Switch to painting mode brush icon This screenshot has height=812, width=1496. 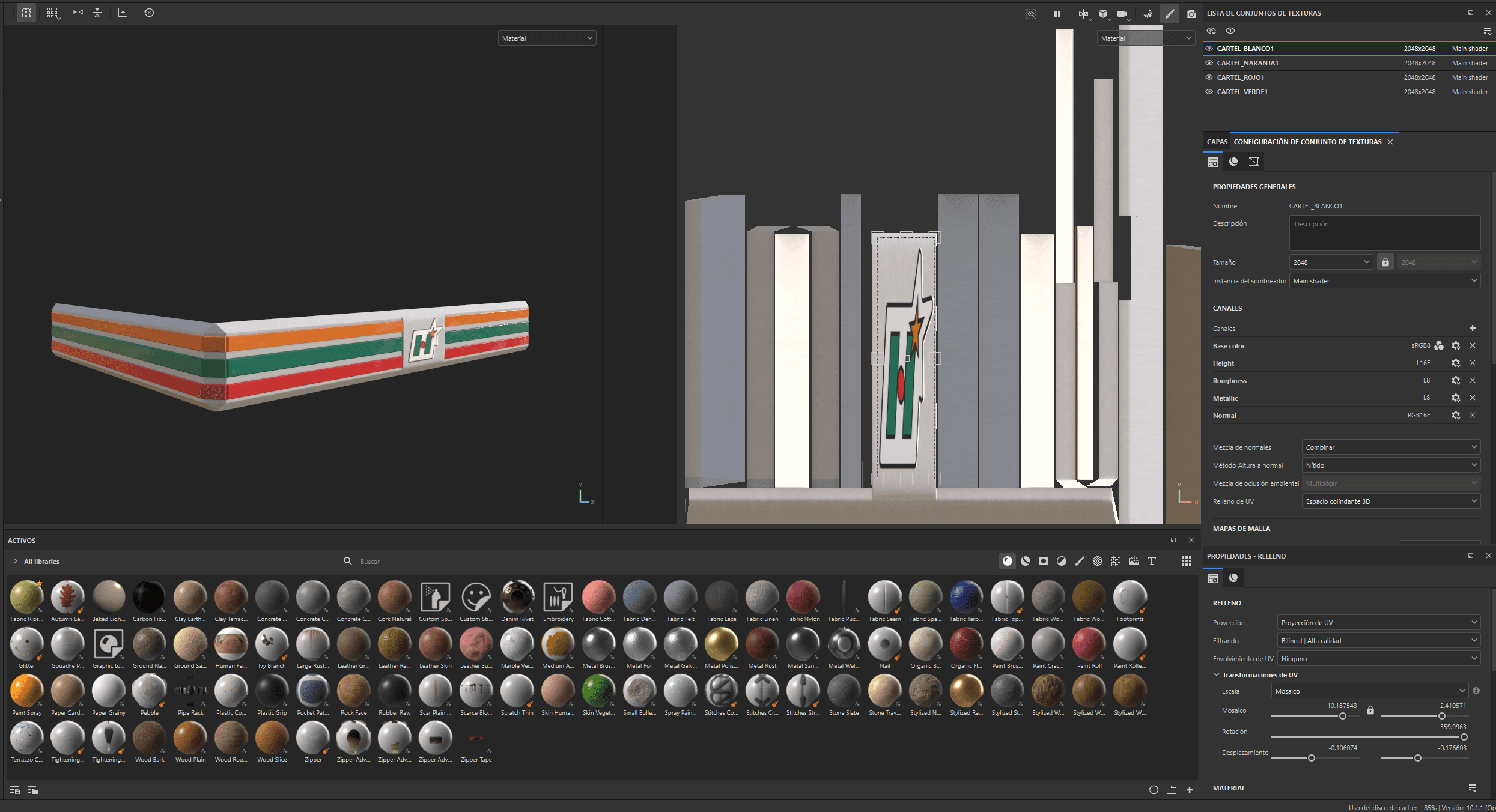[x=1169, y=13]
